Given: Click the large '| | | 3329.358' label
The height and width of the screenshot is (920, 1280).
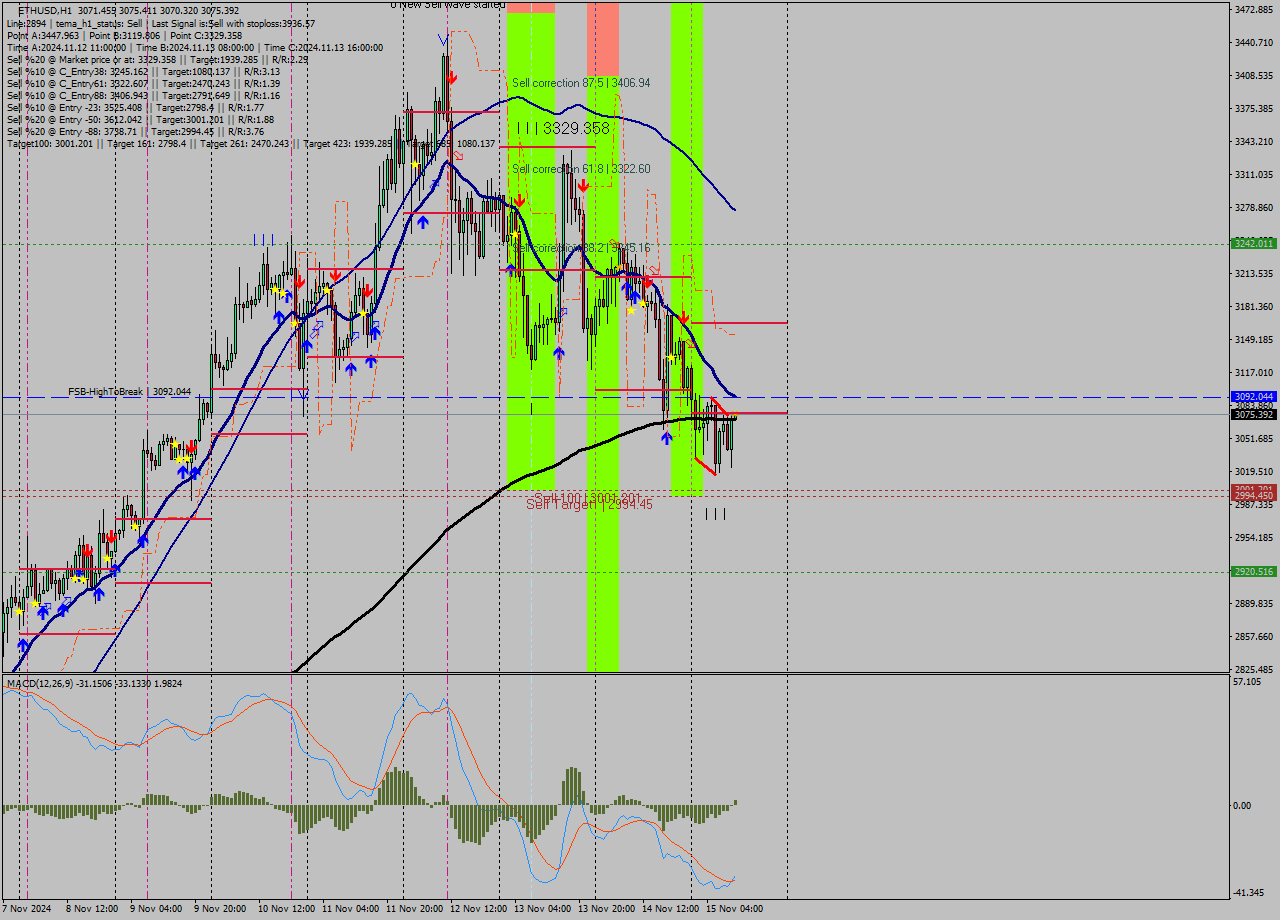Looking at the screenshot, I should tap(564, 128).
